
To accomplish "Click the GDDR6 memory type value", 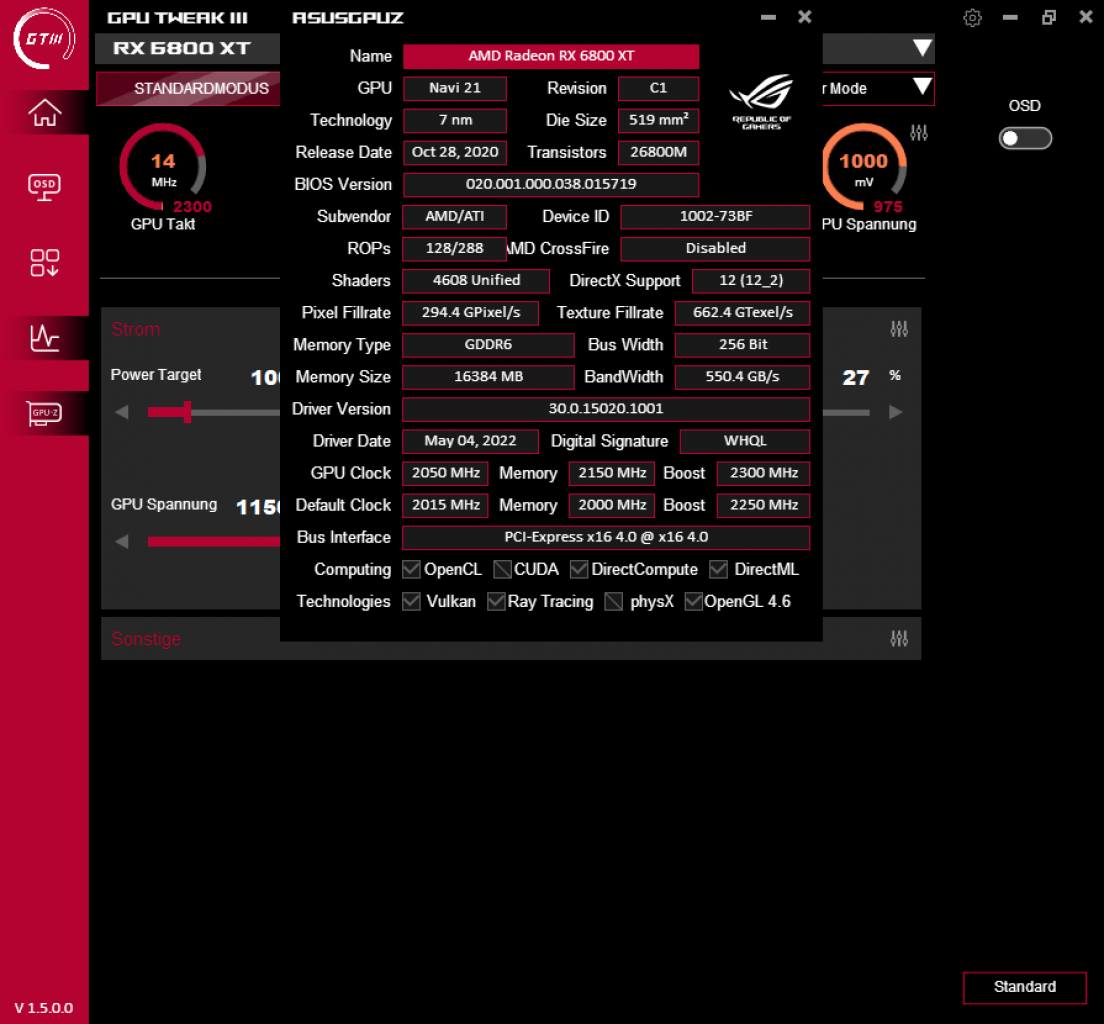I will pyautogui.click(x=489, y=345).
